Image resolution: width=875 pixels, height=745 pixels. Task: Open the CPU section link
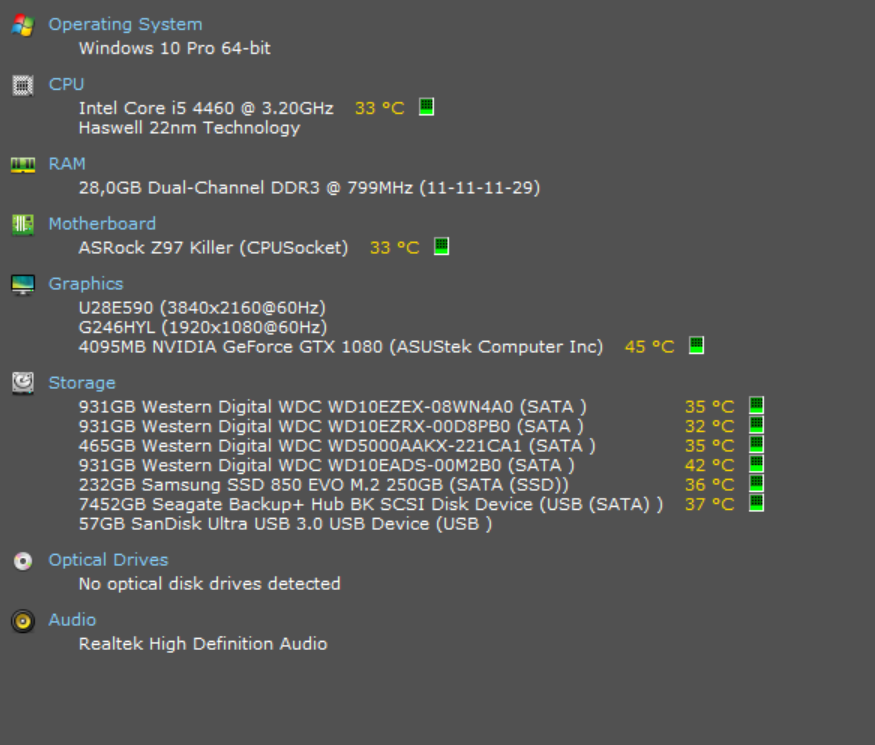(66, 84)
